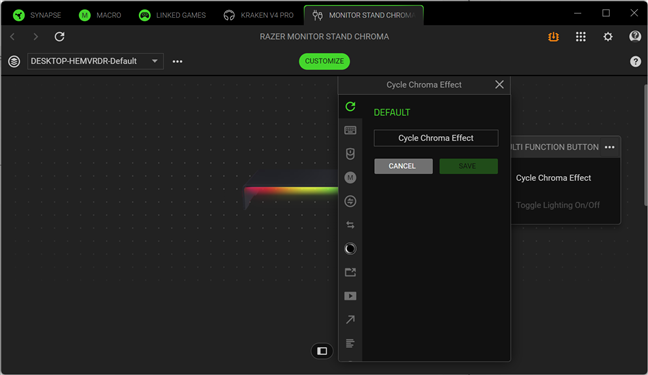
Task: Open the orange notification alert icon
Action: coord(553,37)
